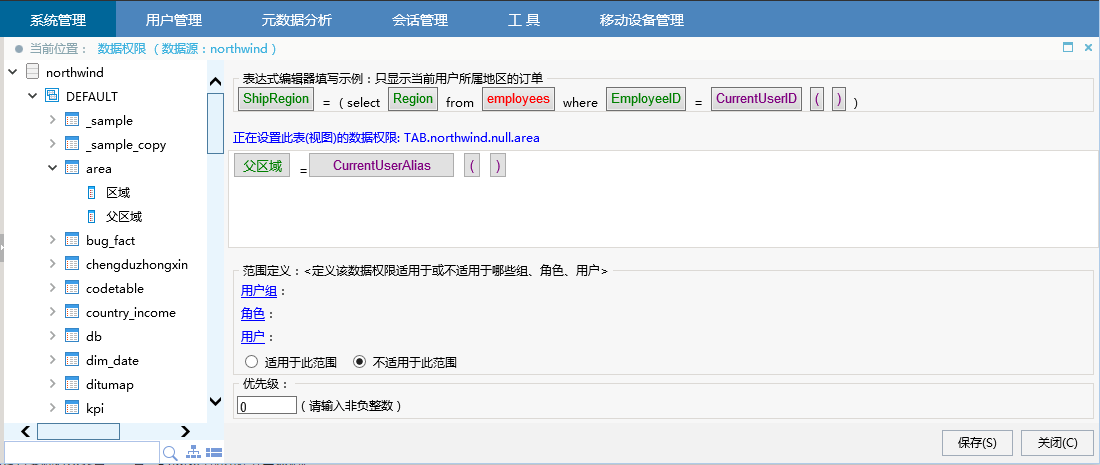Expand the bug_fact table node
1100x465 pixels.
[x=52, y=241]
